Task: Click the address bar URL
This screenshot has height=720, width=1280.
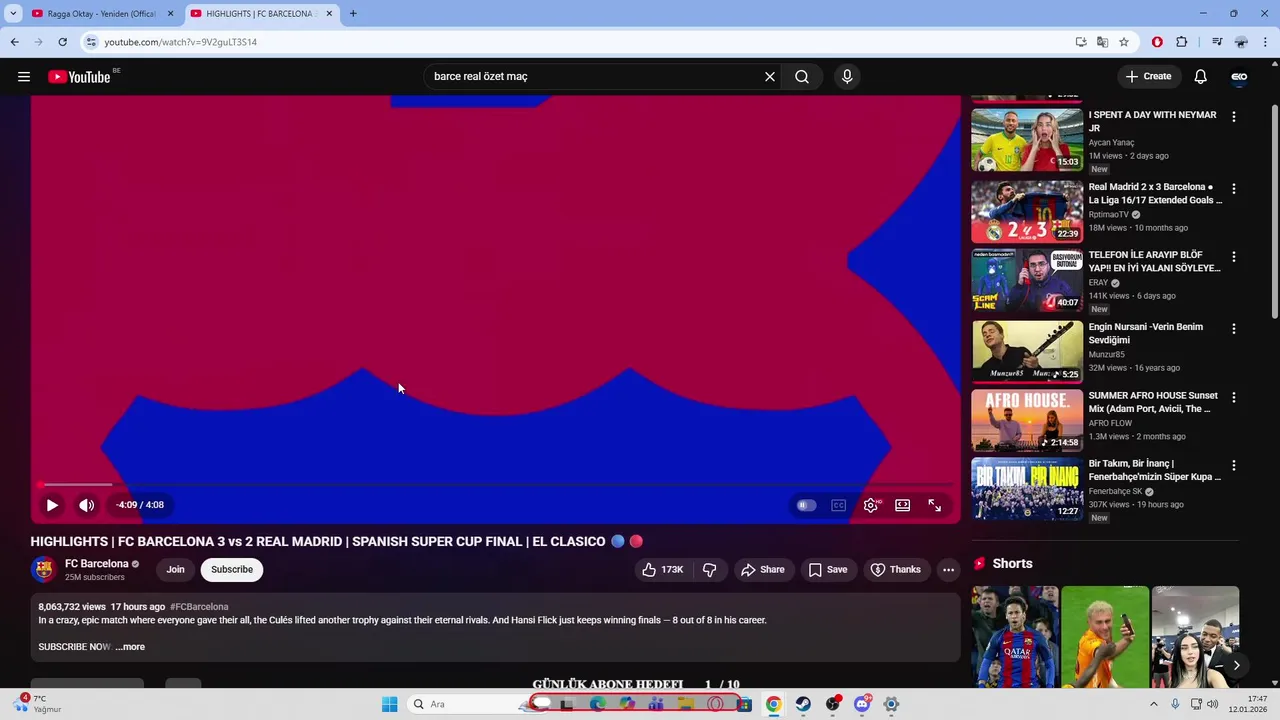Action: click(181, 42)
